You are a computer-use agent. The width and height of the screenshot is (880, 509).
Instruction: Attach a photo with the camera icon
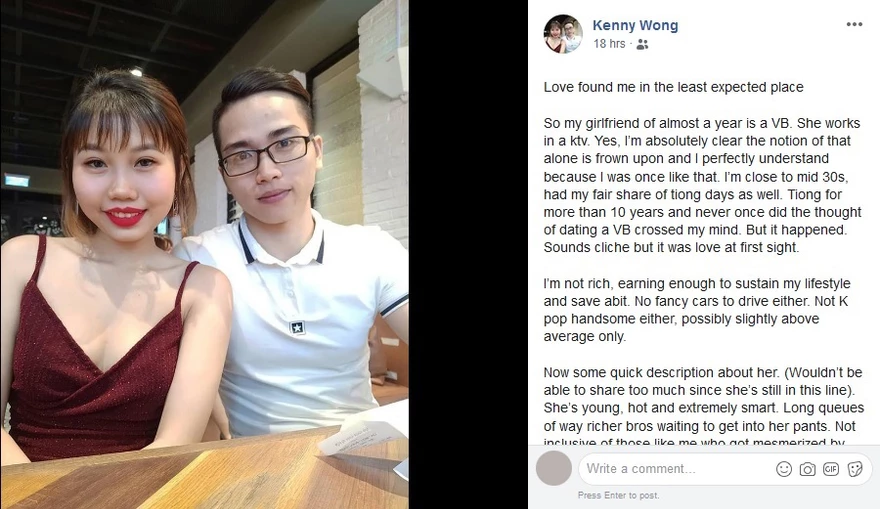click(807, 469)
